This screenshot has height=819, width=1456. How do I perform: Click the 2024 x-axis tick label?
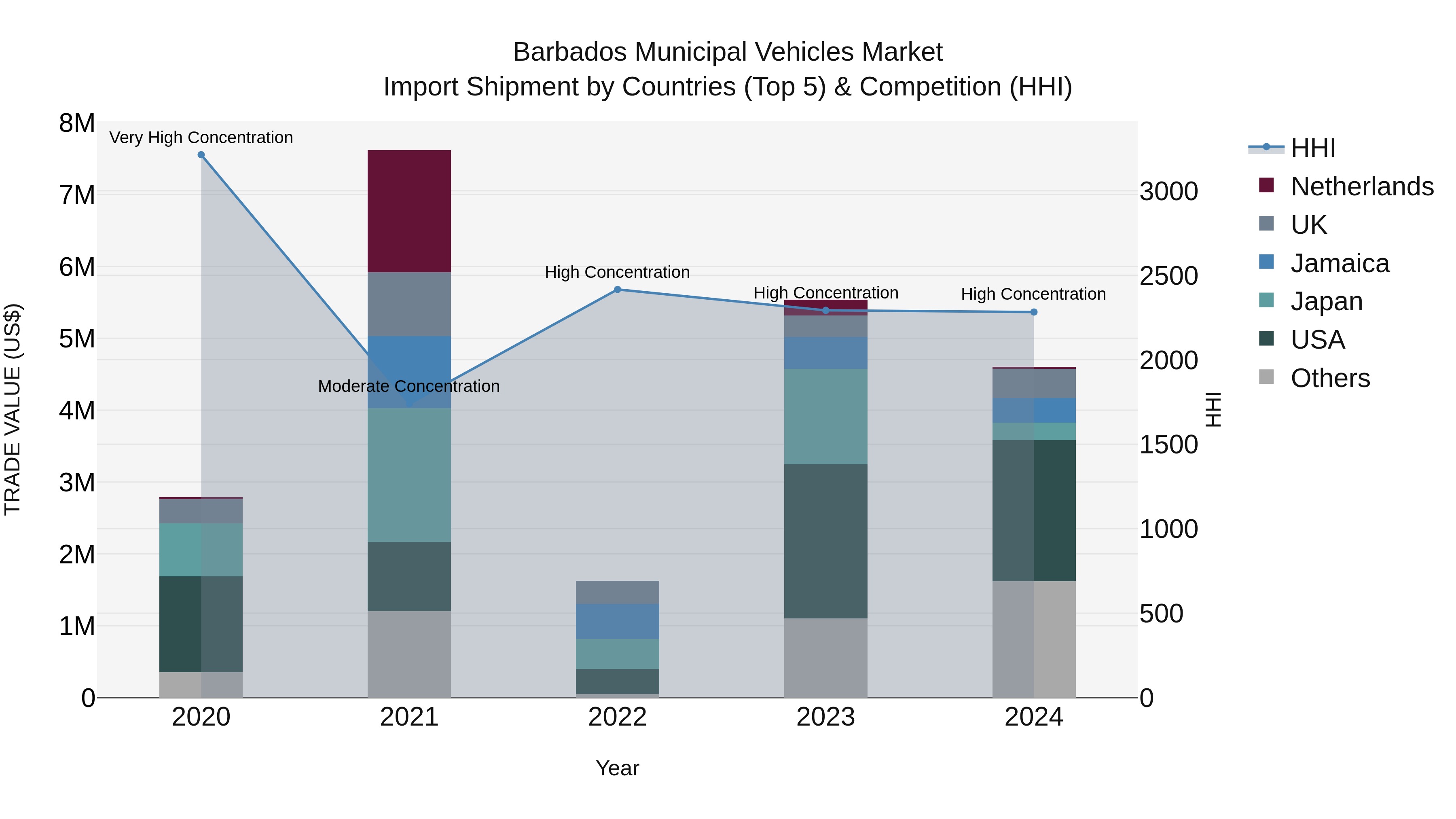pos(1034,717)
